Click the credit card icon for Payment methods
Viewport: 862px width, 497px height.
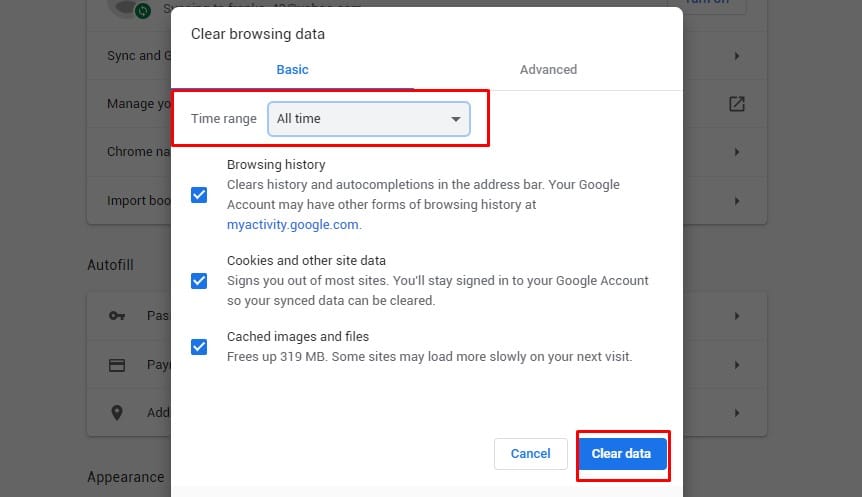(x=117, y=365)
